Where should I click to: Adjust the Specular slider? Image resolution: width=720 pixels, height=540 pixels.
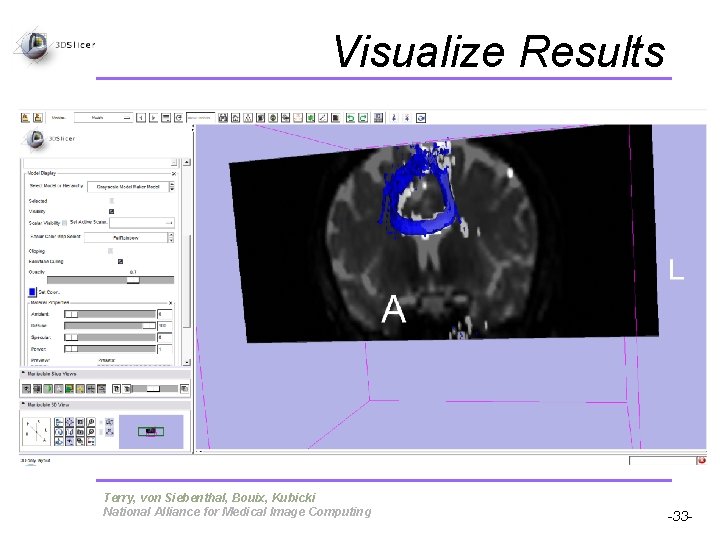click(110, 337)
